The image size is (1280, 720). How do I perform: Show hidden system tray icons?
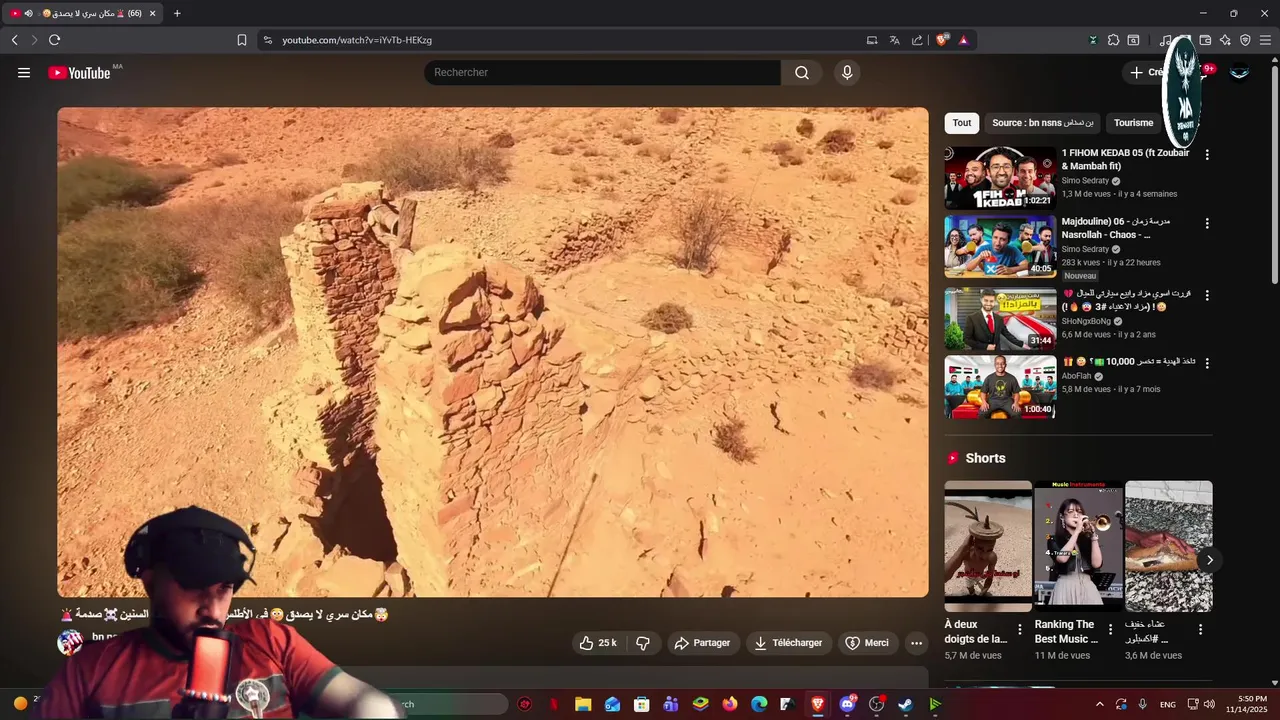tap(1099, 704)
